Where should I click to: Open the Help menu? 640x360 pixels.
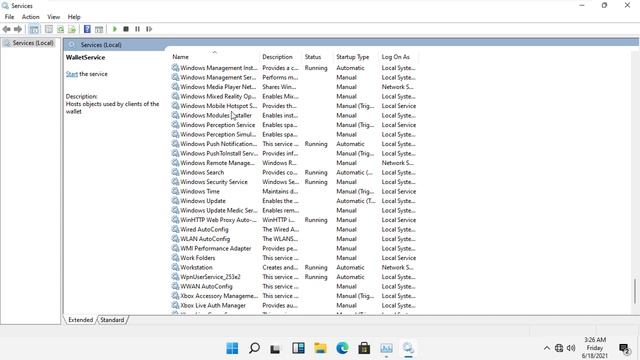tap(74, 17)
